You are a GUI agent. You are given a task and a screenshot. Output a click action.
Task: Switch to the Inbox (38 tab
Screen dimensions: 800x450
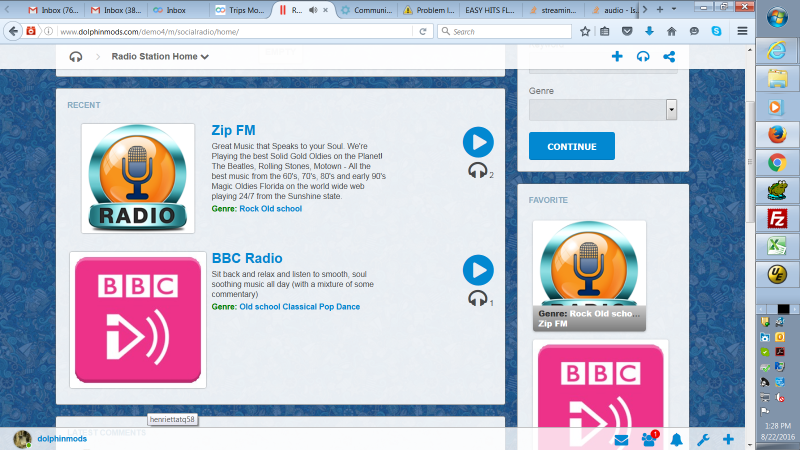[x=116, y=10]
